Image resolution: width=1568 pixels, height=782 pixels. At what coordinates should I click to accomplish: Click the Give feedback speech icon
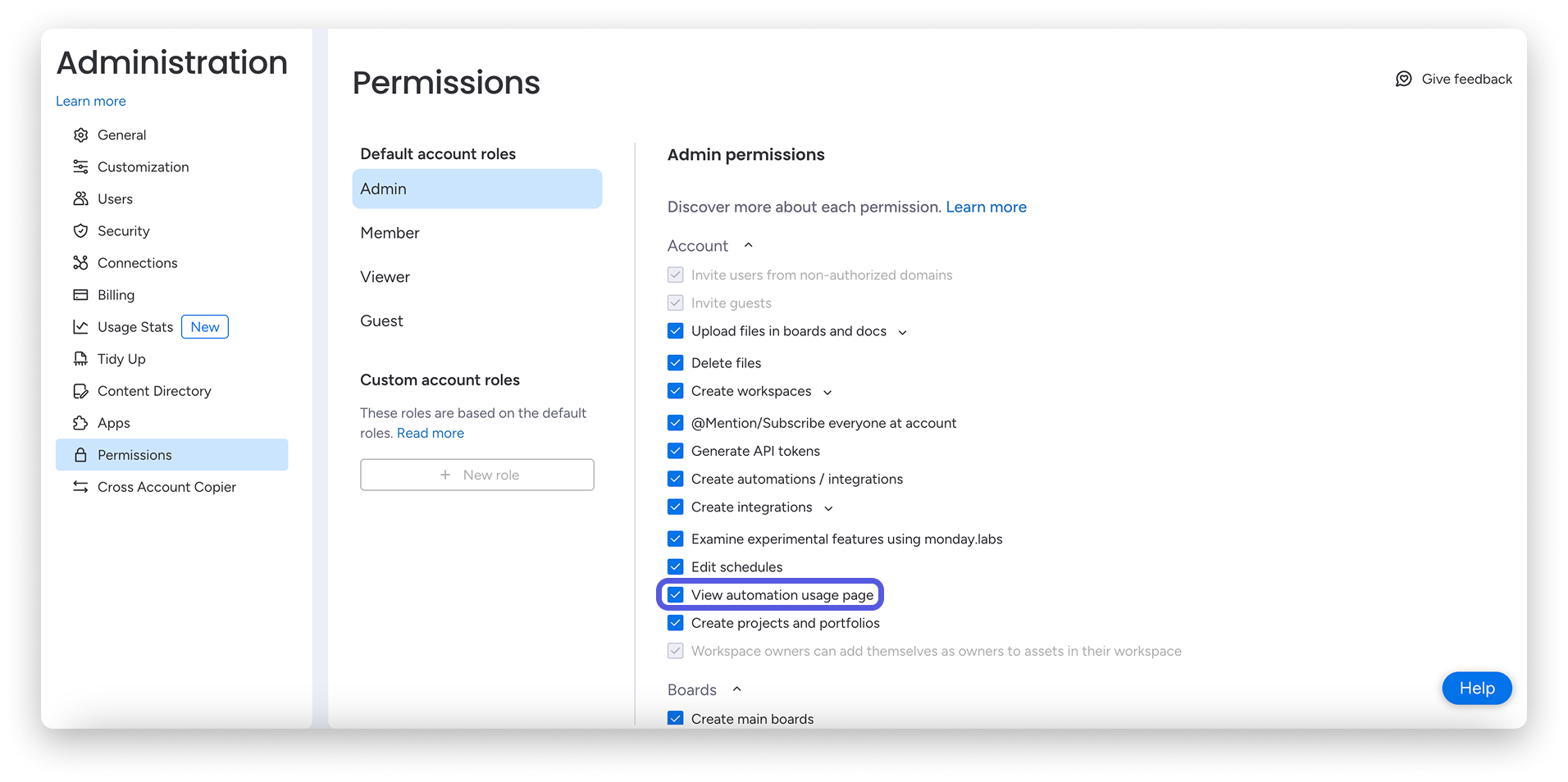pyautogui.click(x=1404, y=79)
